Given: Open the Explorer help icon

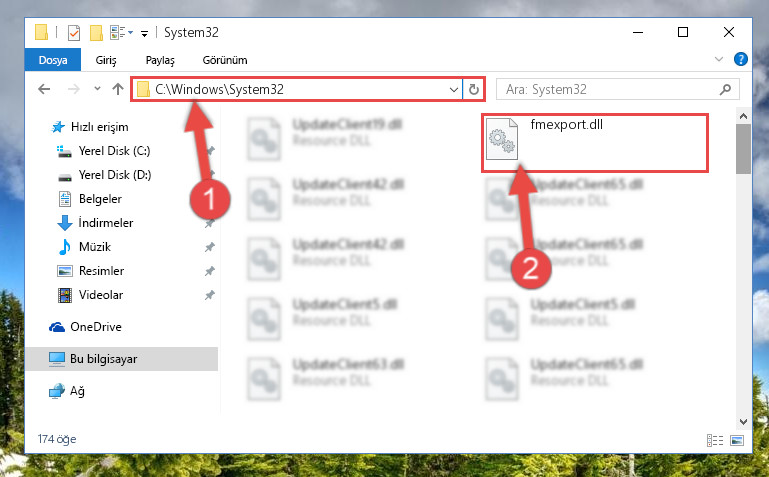Looking at the screenshot, I should point(741,59).
